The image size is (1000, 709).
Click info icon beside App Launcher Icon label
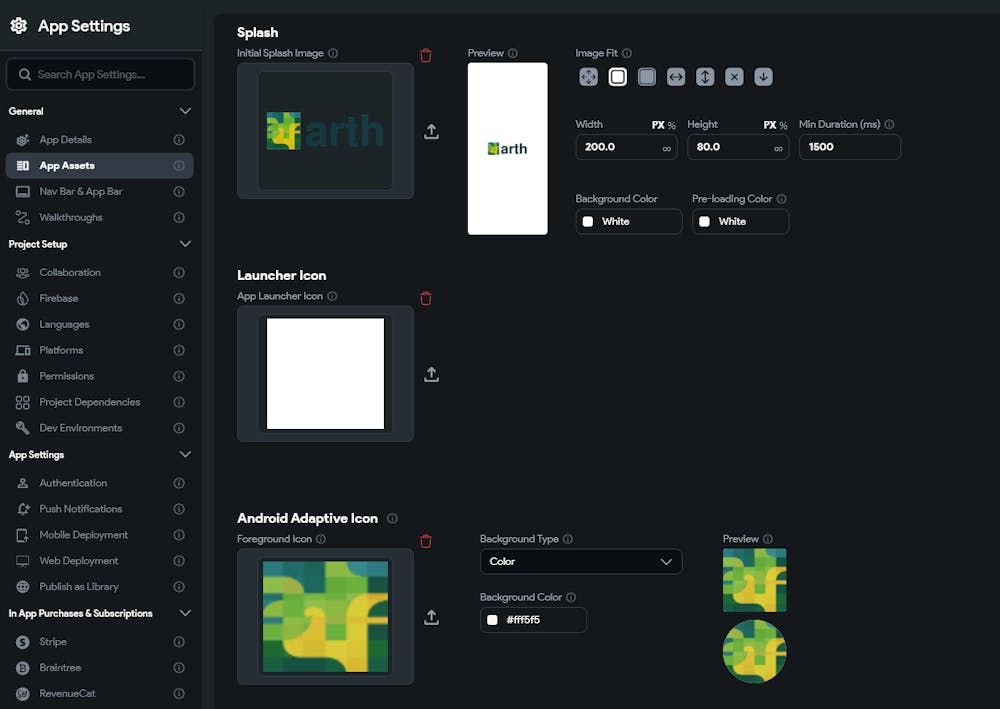click(332, 296)
